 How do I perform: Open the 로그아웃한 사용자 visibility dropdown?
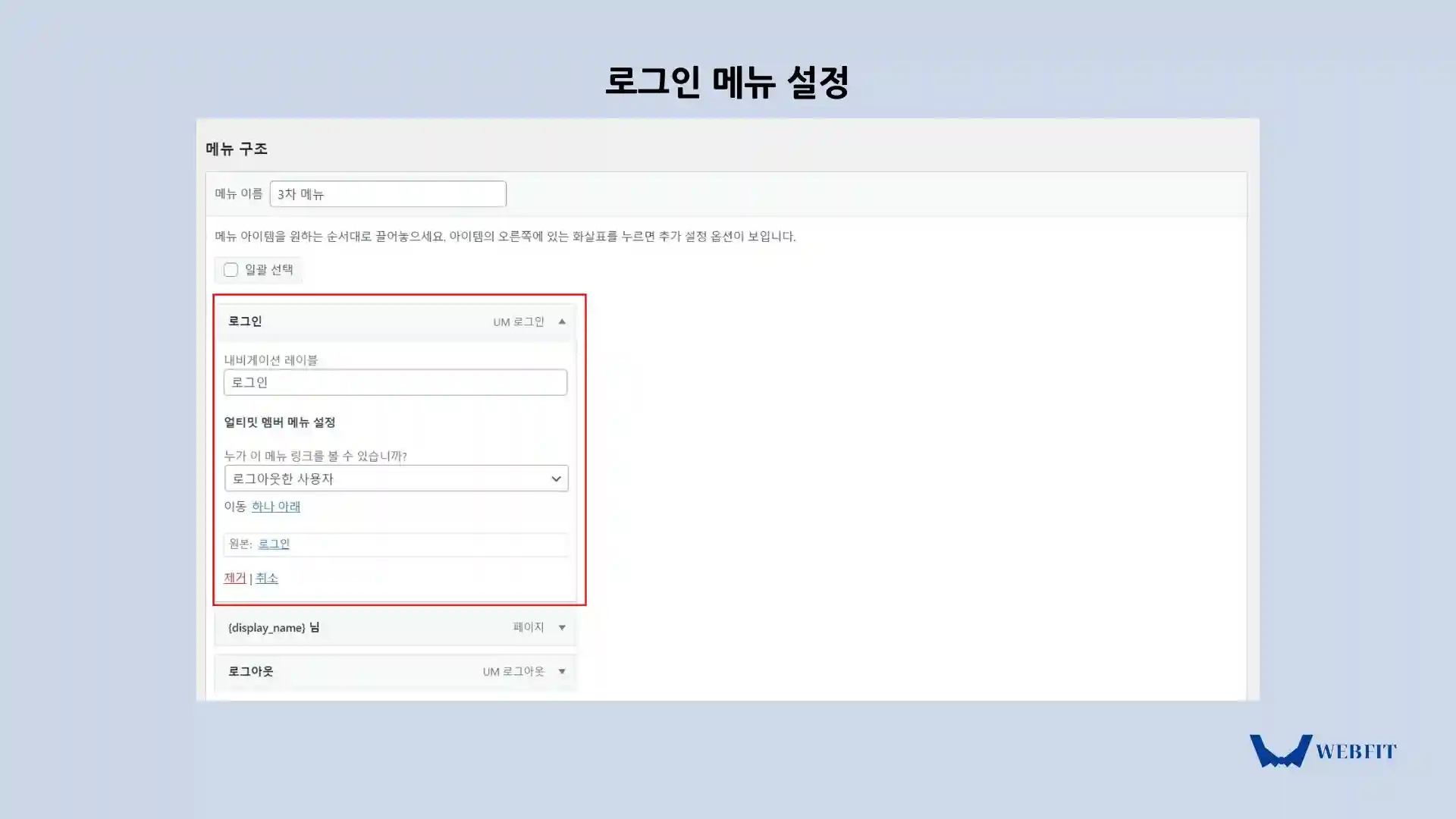(396, 479)
